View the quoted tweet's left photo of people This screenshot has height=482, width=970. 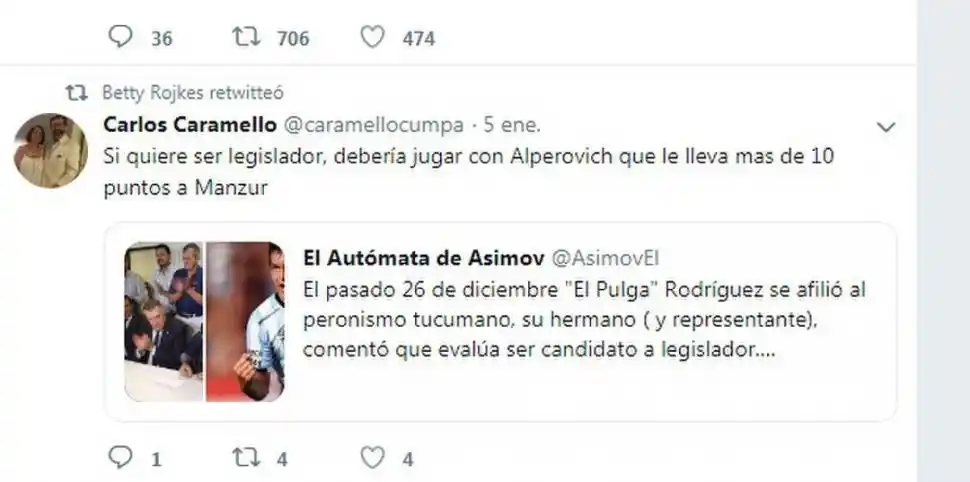tap(163, 322)
